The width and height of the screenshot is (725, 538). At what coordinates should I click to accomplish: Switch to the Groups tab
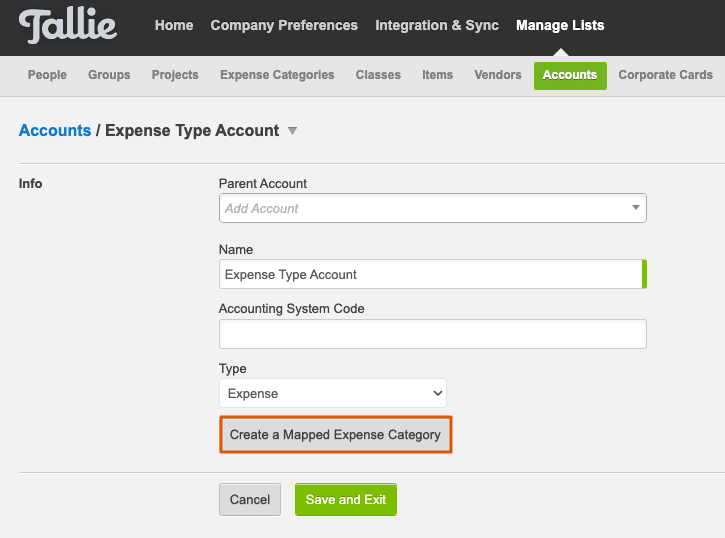(109, 75)
